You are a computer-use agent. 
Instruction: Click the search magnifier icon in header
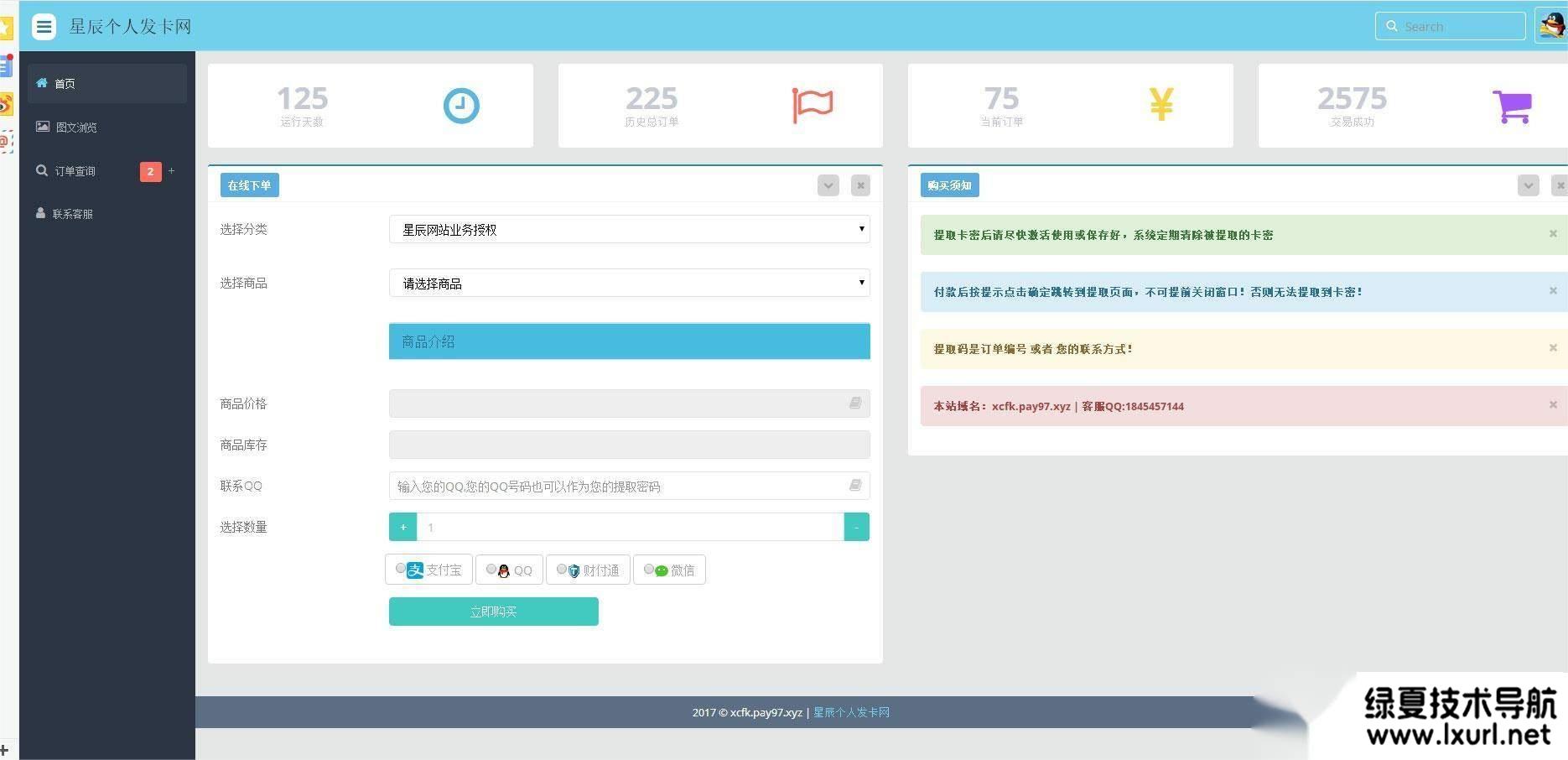coord(1391,26)
